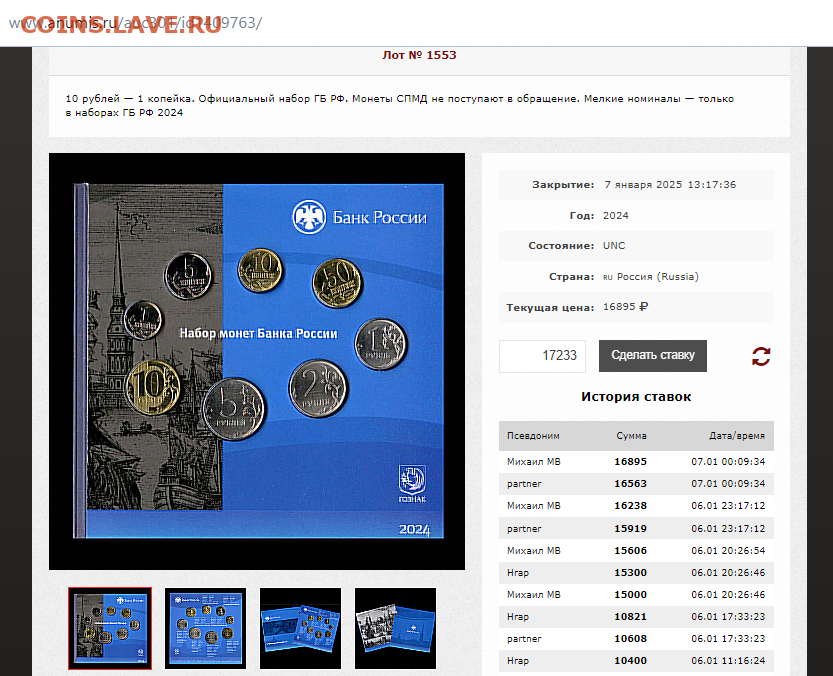The height and width of the screenshot is (676, 833).
Task: Click the bid amount 16238
Action: (x=631, y=505)
